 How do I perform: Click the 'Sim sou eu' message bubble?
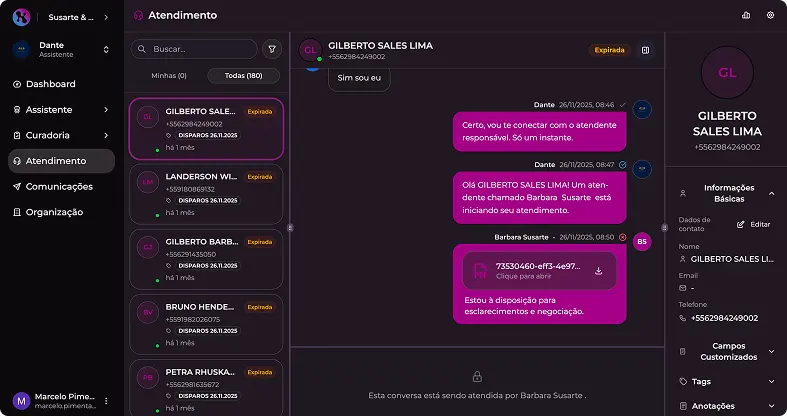click(x=359, y=79)
